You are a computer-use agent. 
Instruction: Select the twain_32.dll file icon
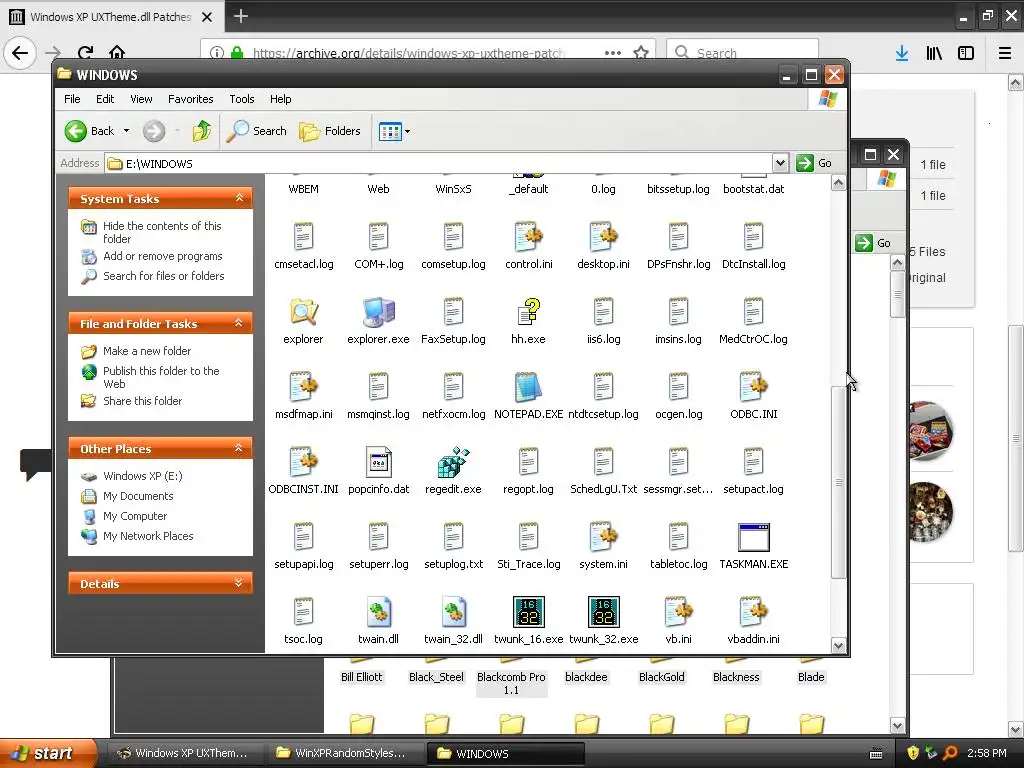(x=453, y=613)
